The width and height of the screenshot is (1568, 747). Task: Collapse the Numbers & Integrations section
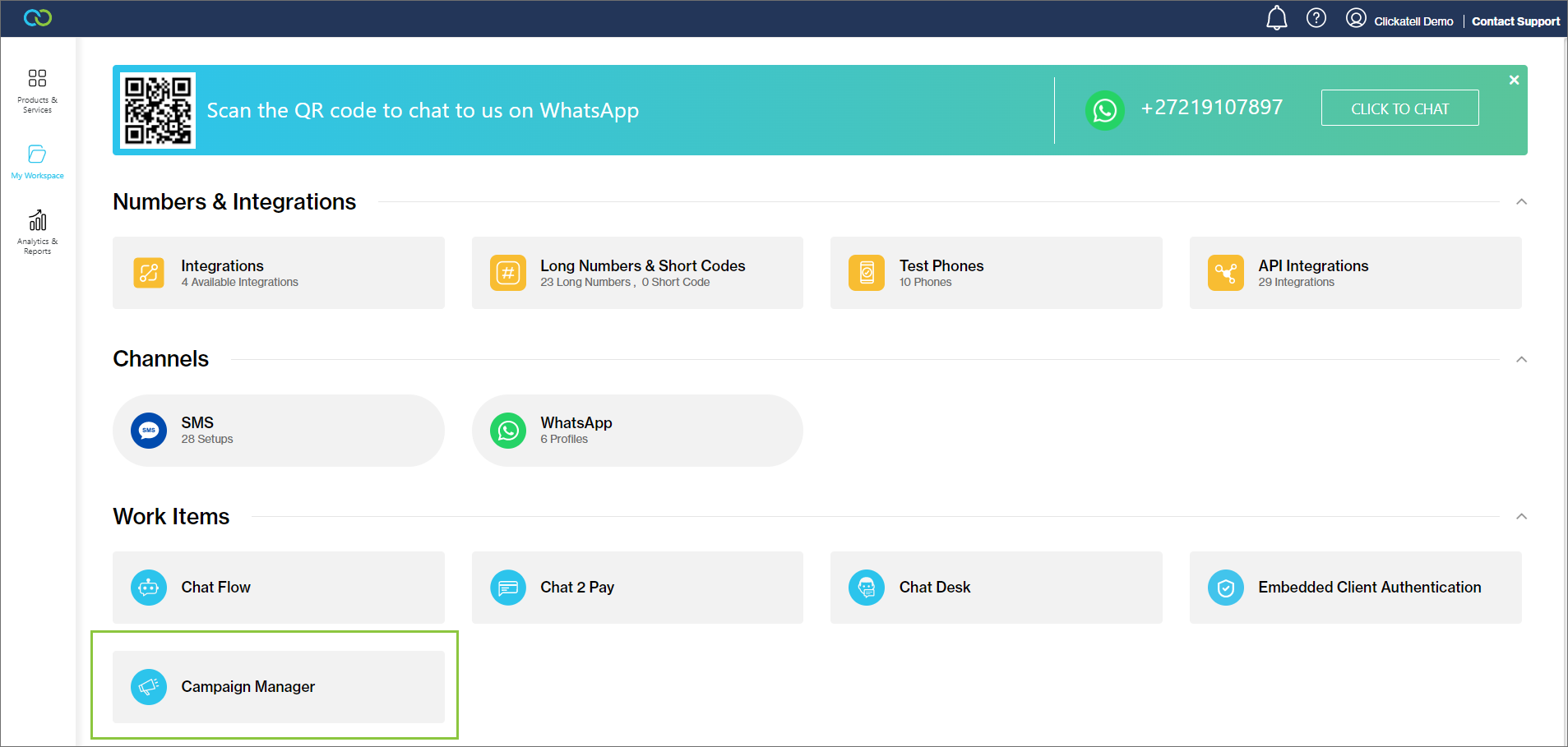(1521, 202)
